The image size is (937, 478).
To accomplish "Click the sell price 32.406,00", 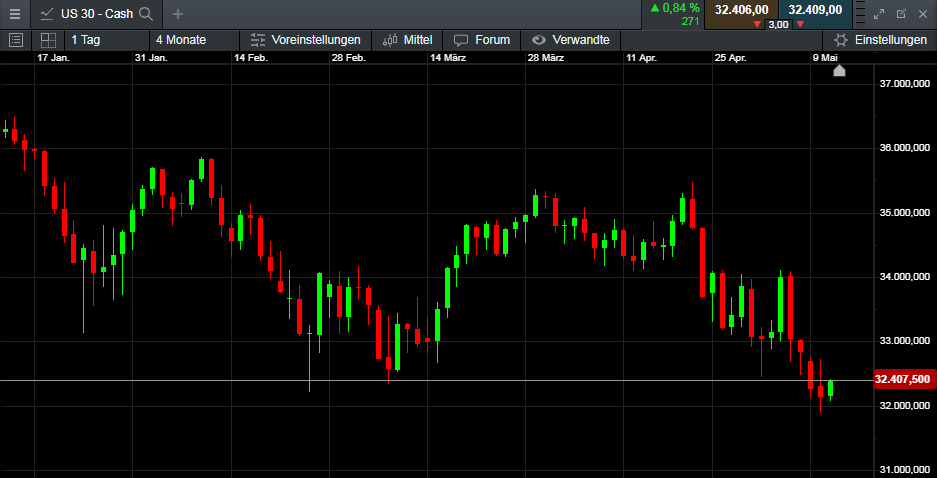I will [x=741, y=10].
